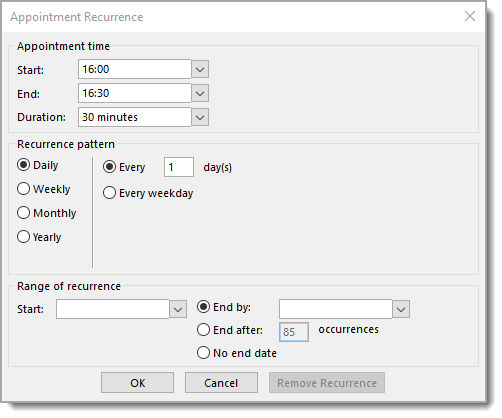
Task: Confirm recurrence with the OK button
Action: point(137,383)
